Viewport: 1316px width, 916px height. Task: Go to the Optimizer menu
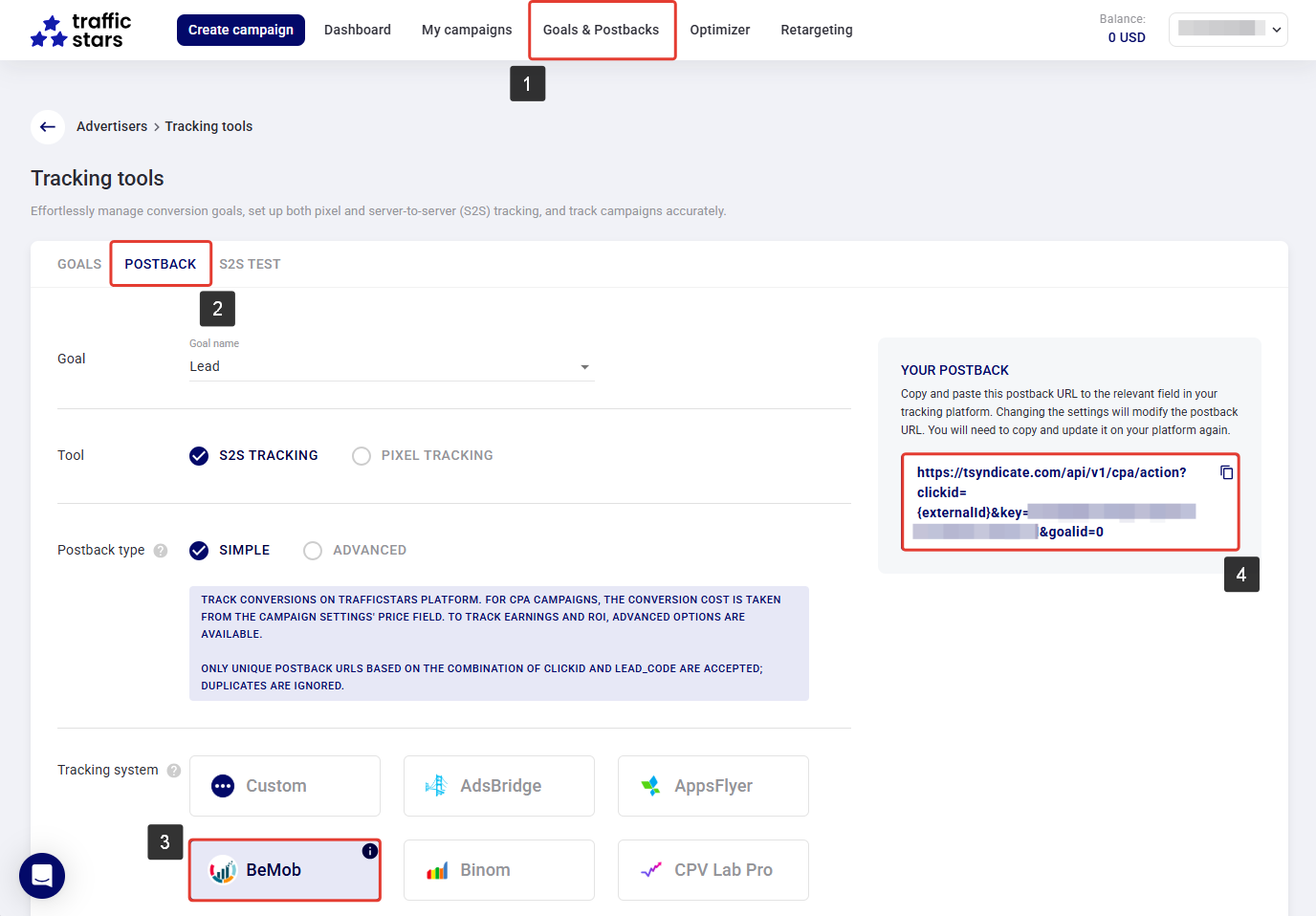[x=719, y=30]
